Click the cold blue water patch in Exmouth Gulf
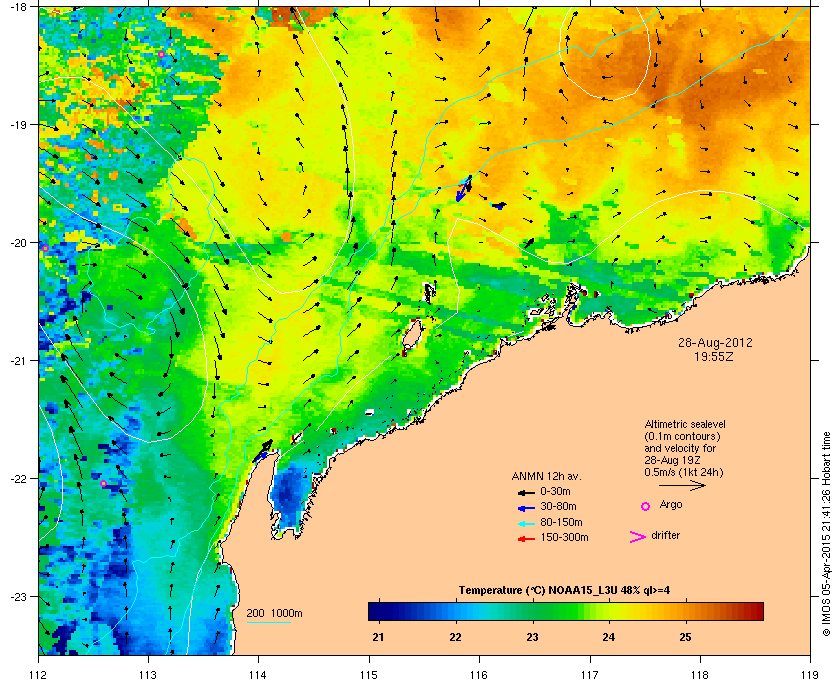 pos(290,496)
